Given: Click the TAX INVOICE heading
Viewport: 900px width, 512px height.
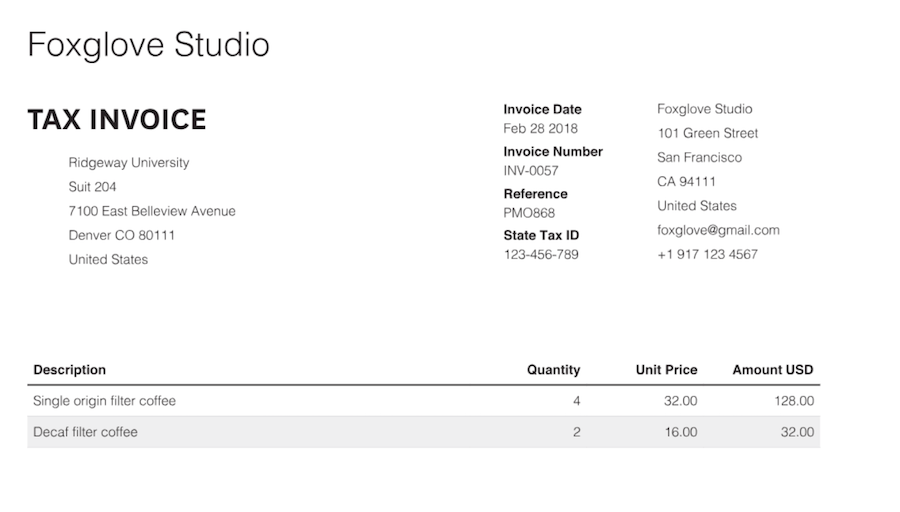Looking at the screenshot, I should [117, 120].
